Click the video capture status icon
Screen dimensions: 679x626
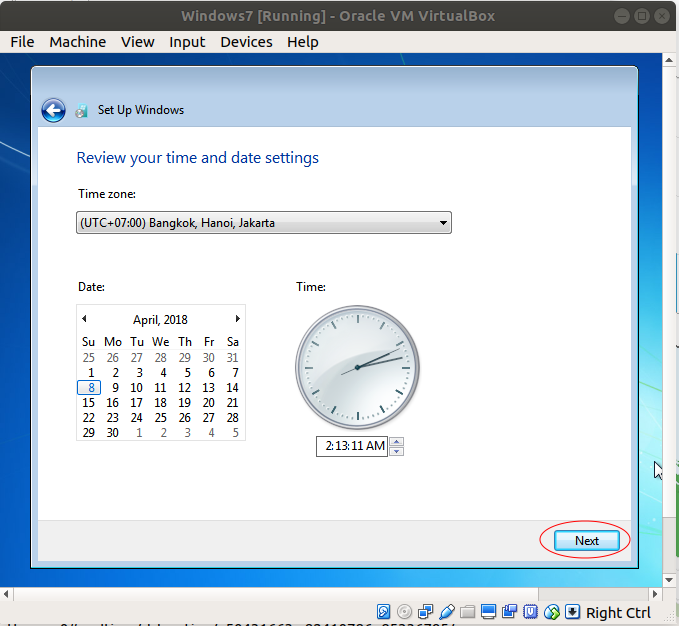pyautogui.click(x=509, y=612)
